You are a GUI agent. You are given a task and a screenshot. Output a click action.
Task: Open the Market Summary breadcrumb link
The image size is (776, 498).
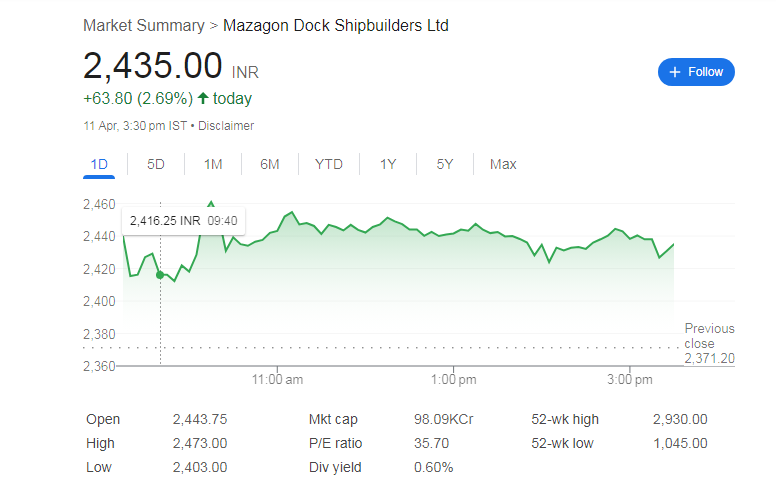click(x=143, y=25)
